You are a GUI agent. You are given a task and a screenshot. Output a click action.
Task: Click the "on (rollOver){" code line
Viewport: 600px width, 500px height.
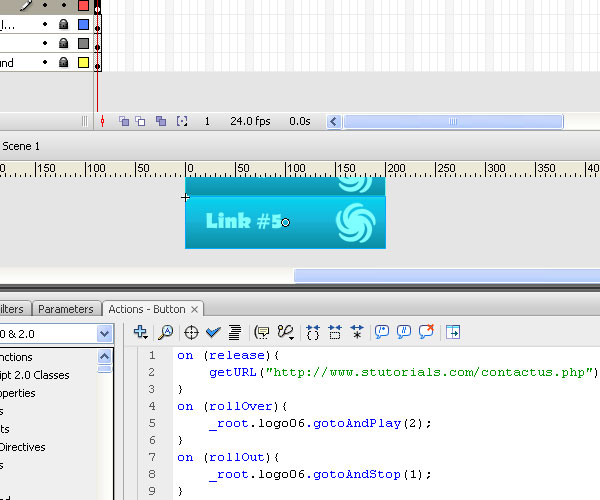[232, 406]
